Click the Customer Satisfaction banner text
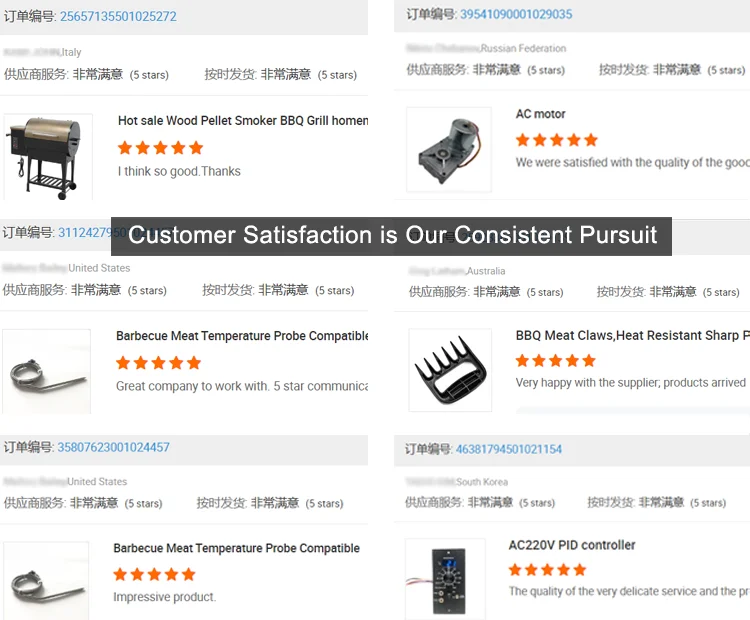The image size is (750, 620). point(392,236)
